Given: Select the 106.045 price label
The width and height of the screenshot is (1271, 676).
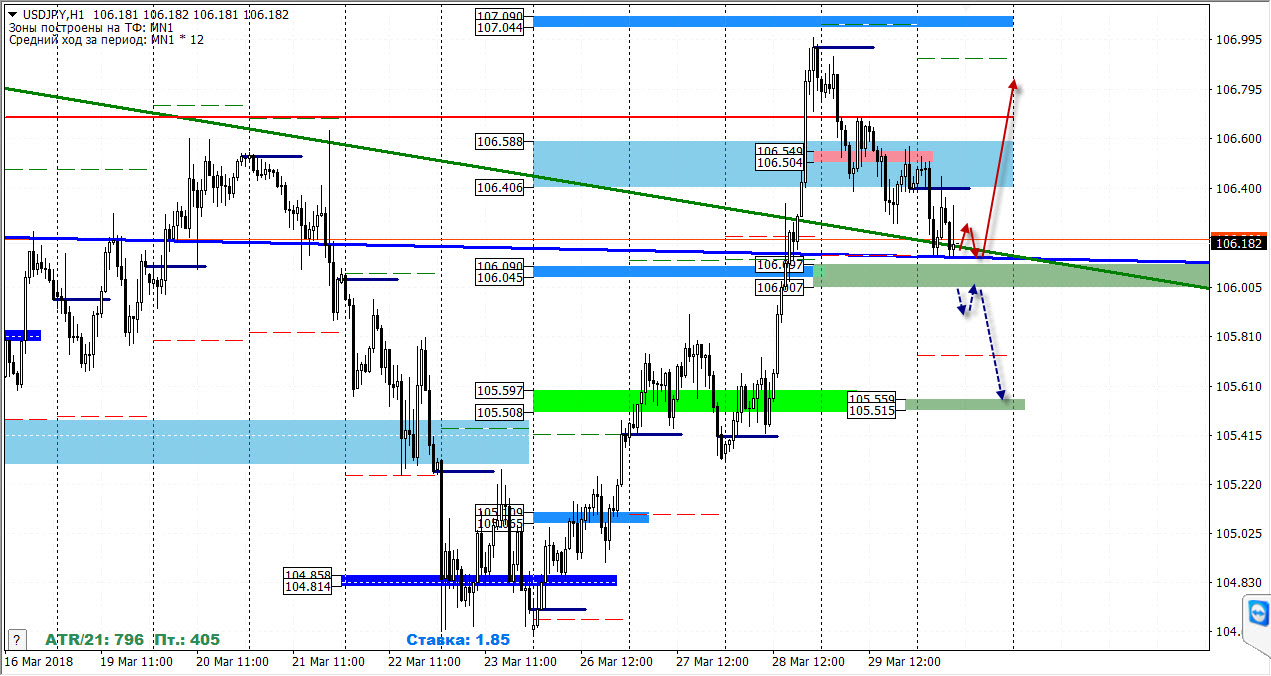Looking at the screenshot, I should point(499,278).
